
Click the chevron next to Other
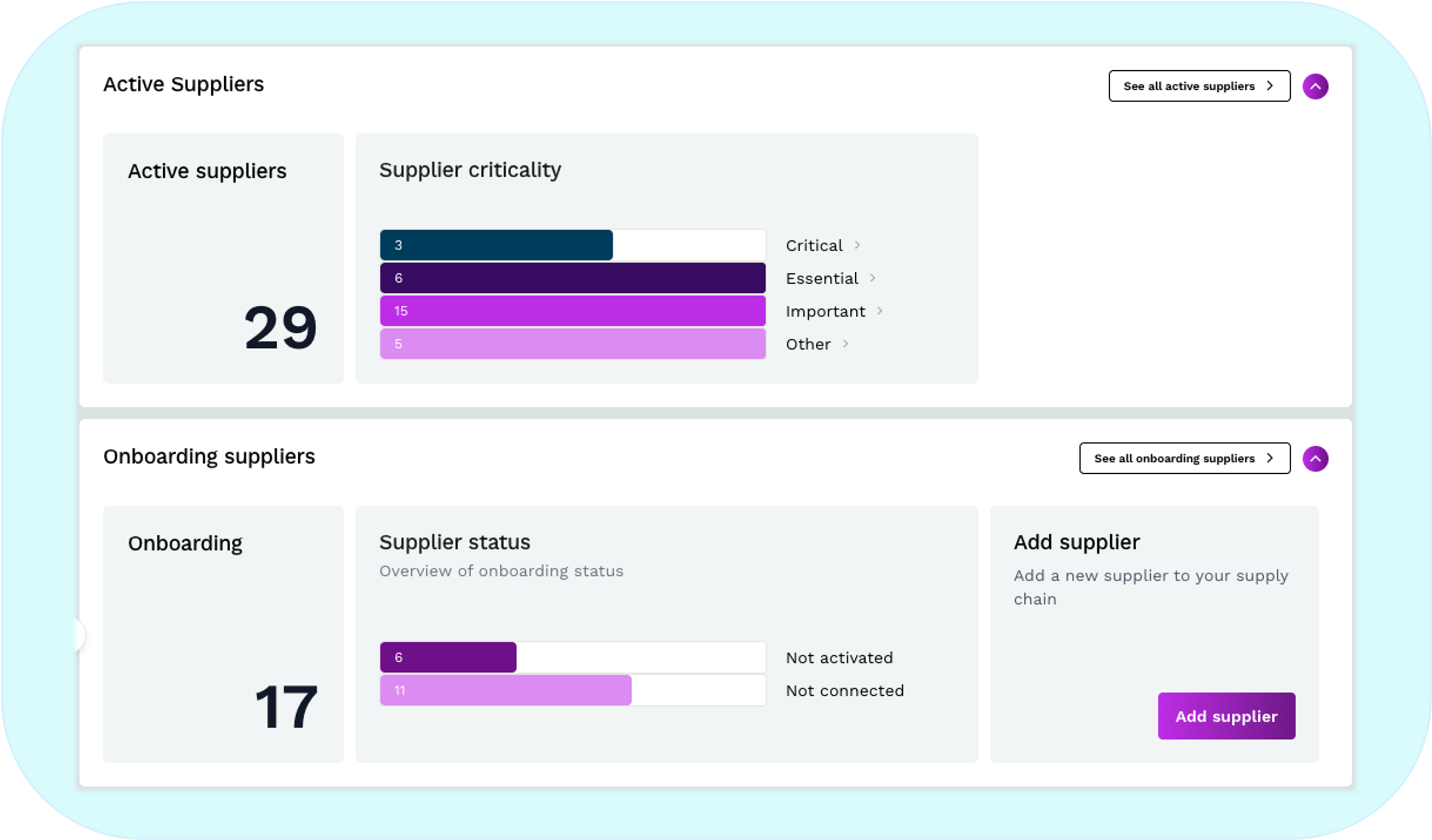tap(846, 344)
